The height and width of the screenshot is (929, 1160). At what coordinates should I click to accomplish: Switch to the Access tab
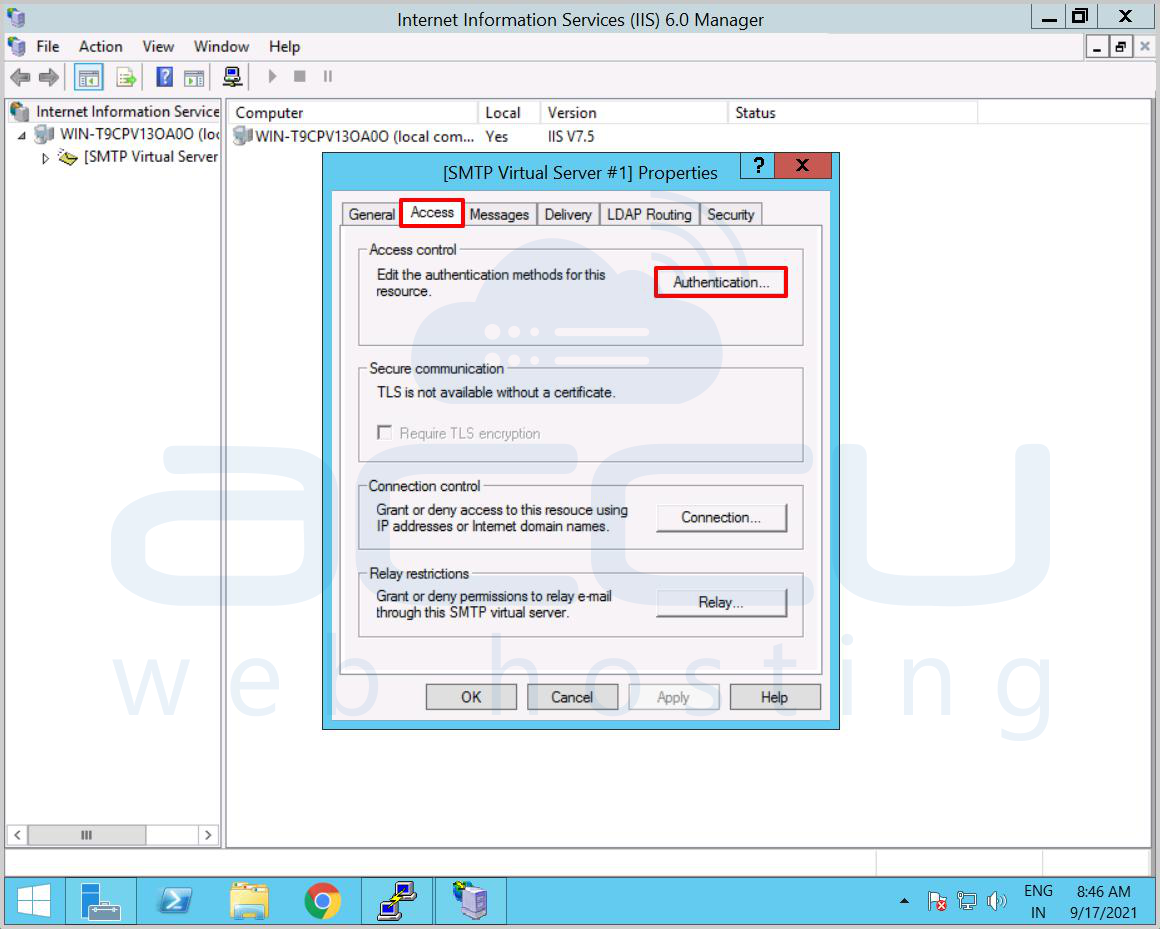click(x=432, y=213)
